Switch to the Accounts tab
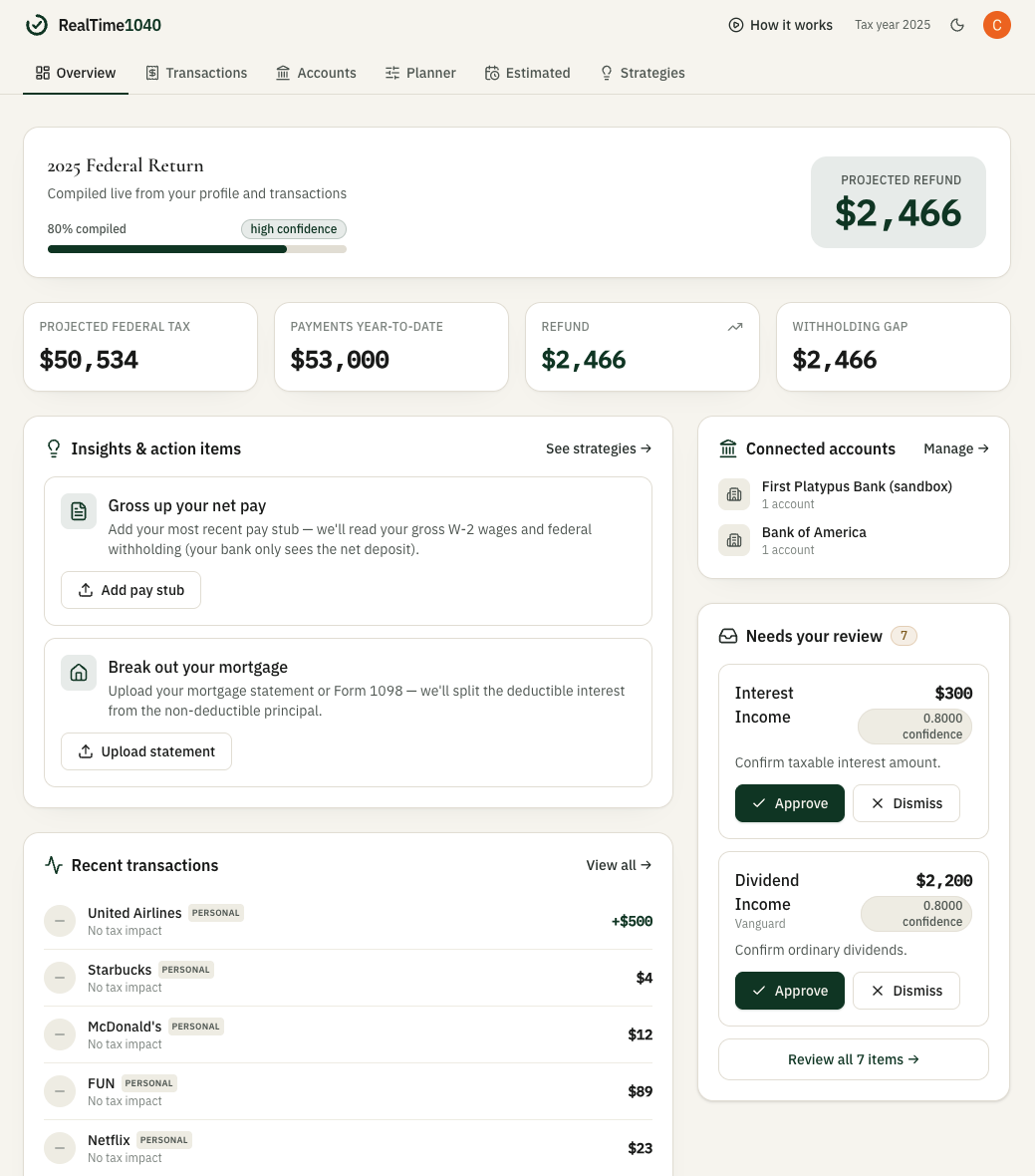 pos(316,73)
